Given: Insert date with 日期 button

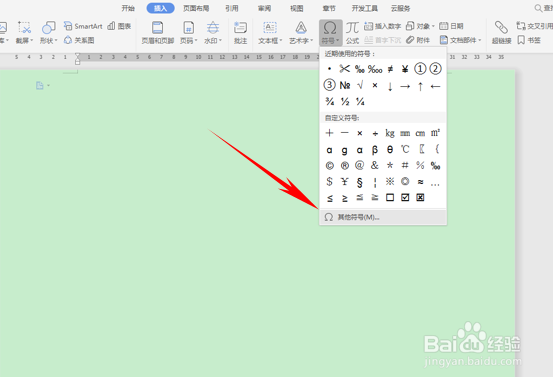Looking at the screenshot, I should point(451,26).
